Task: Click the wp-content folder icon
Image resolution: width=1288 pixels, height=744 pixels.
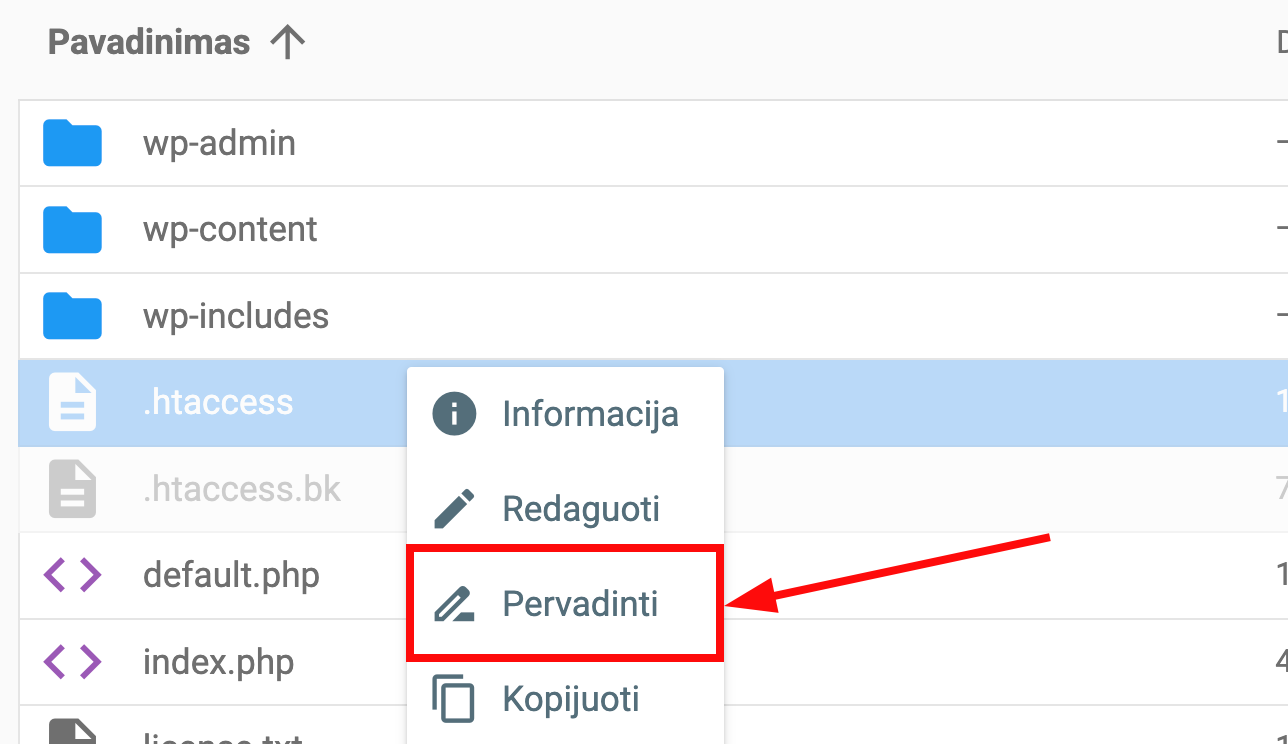Action: [x=72, y=229]
